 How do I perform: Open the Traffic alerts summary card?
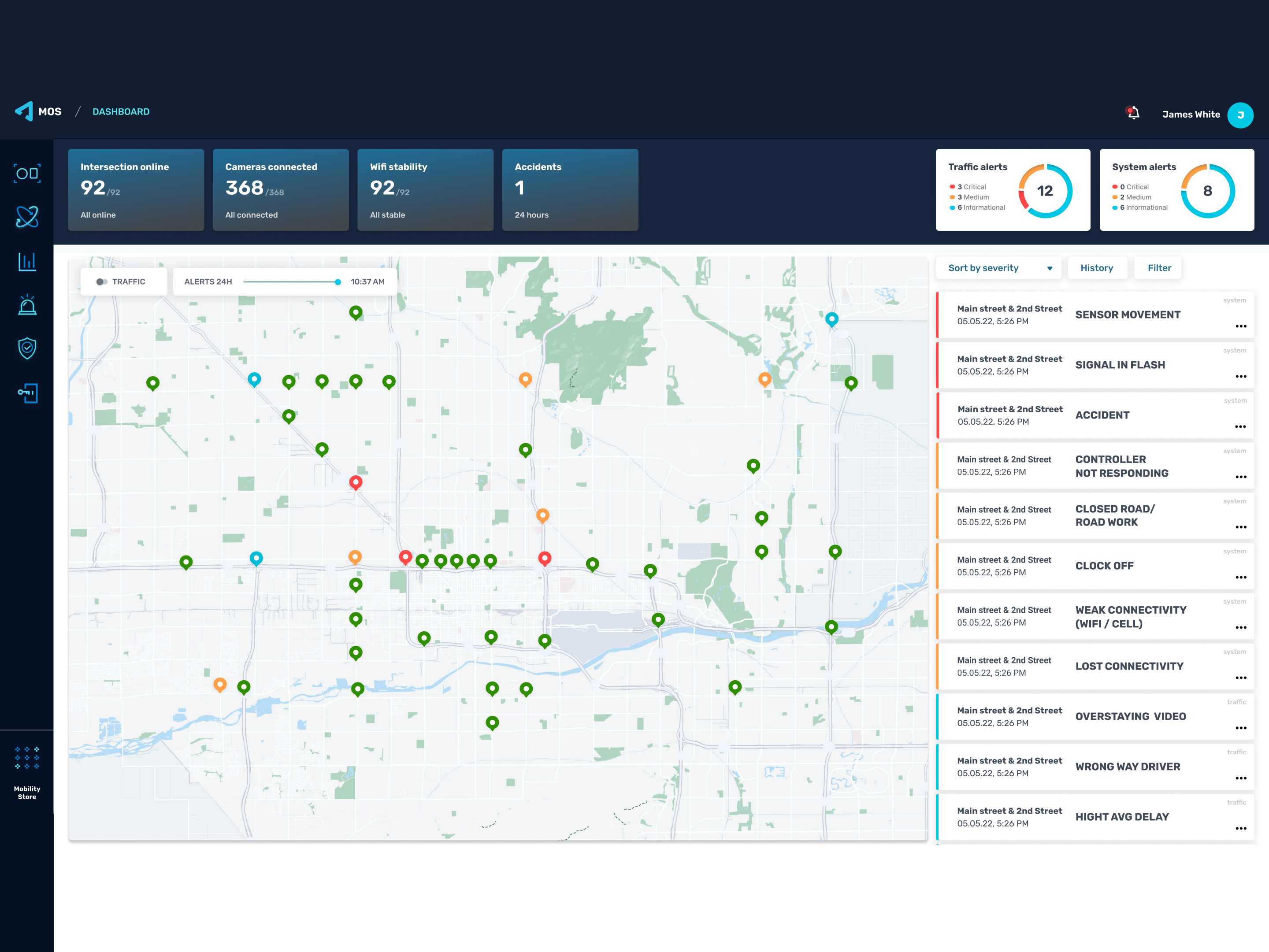(x=1013, y=190)
